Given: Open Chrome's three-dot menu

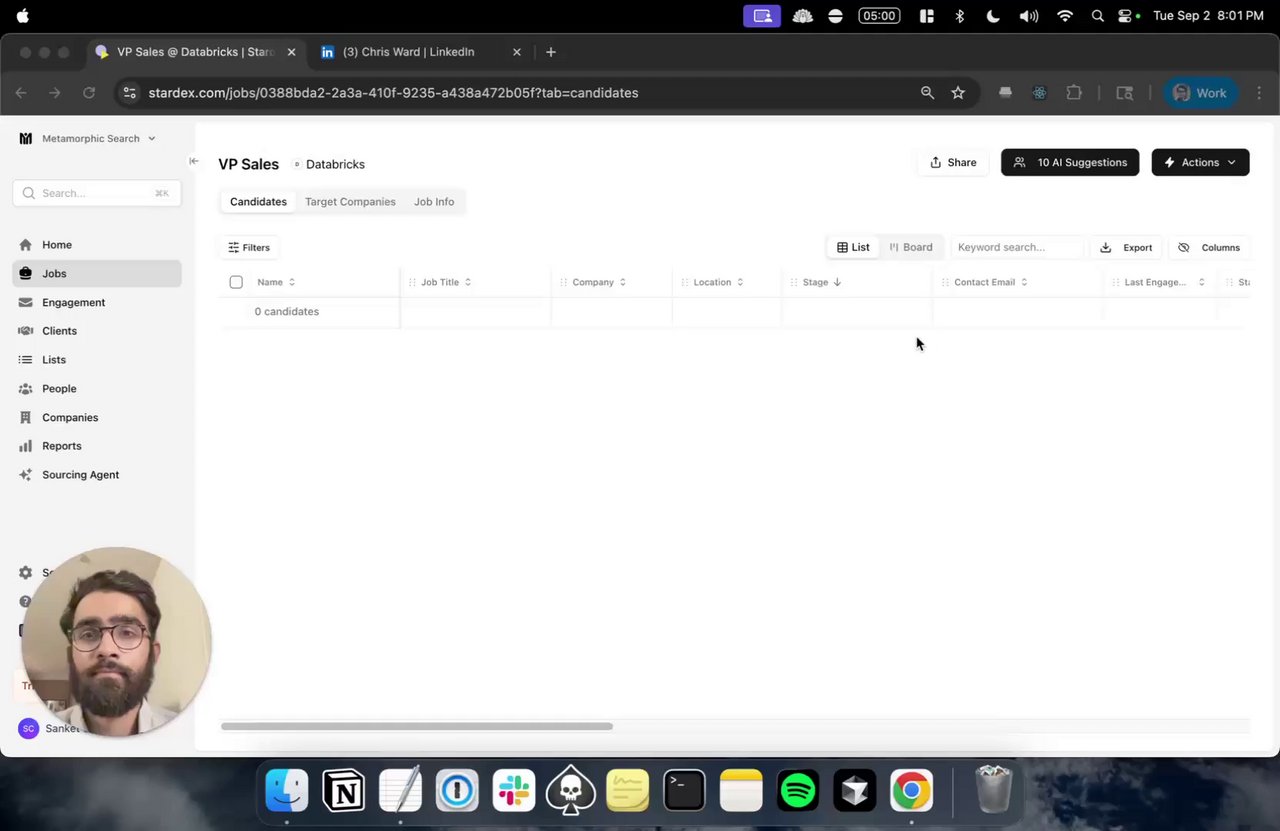Looking at the screenshot, I should 1259,93.
